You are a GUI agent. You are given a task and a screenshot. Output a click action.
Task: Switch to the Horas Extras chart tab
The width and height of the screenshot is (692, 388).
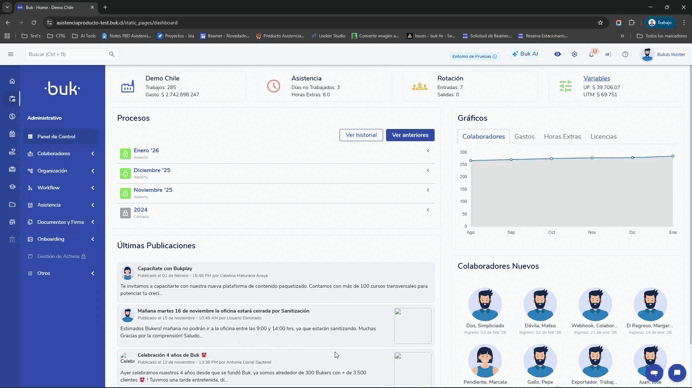point(562,136)
